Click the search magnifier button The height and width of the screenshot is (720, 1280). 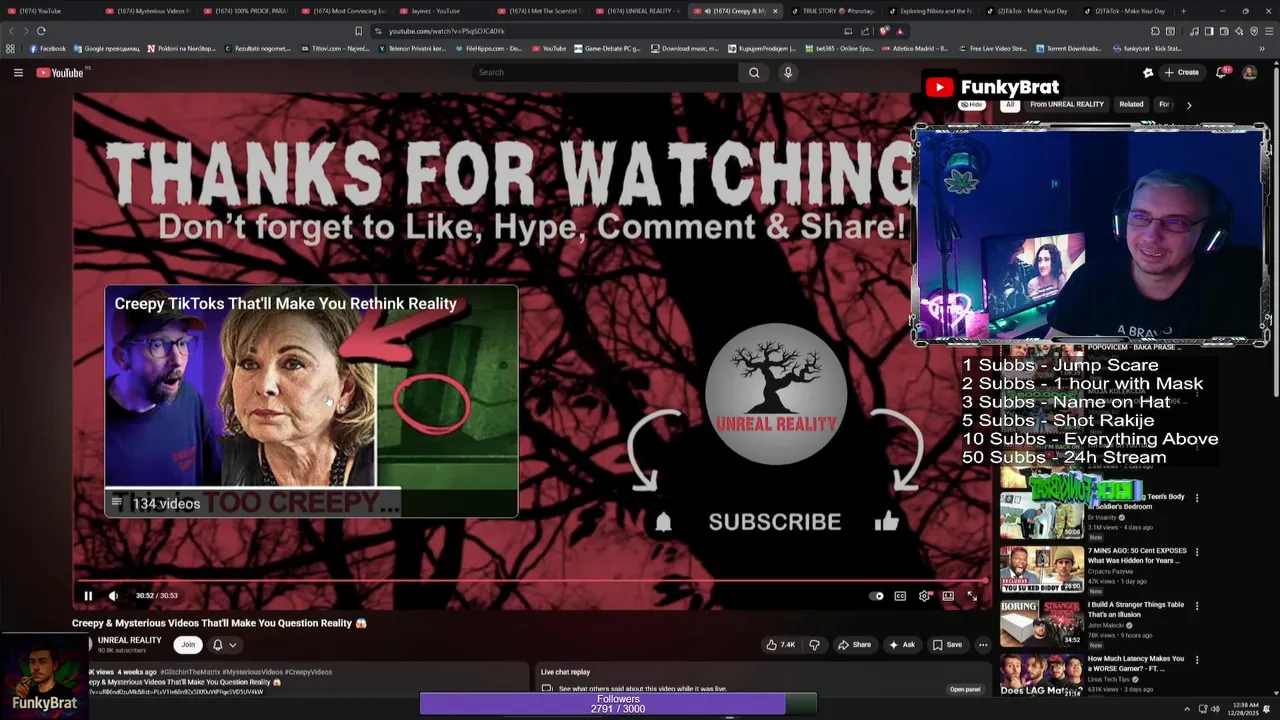[754, 72]
